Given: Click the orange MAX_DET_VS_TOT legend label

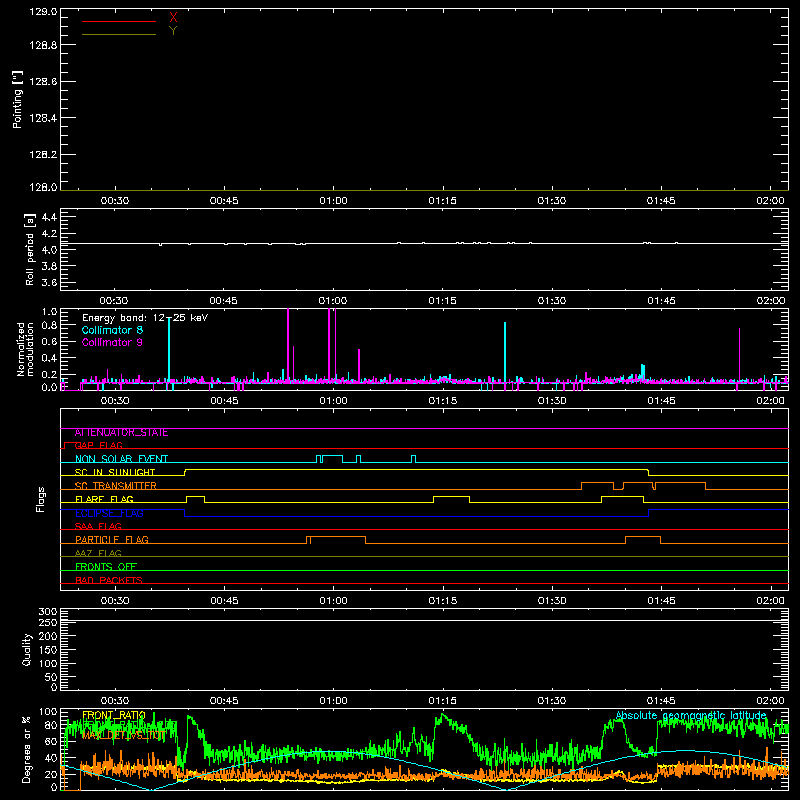Looking at the screenshot, I should 124,735.
